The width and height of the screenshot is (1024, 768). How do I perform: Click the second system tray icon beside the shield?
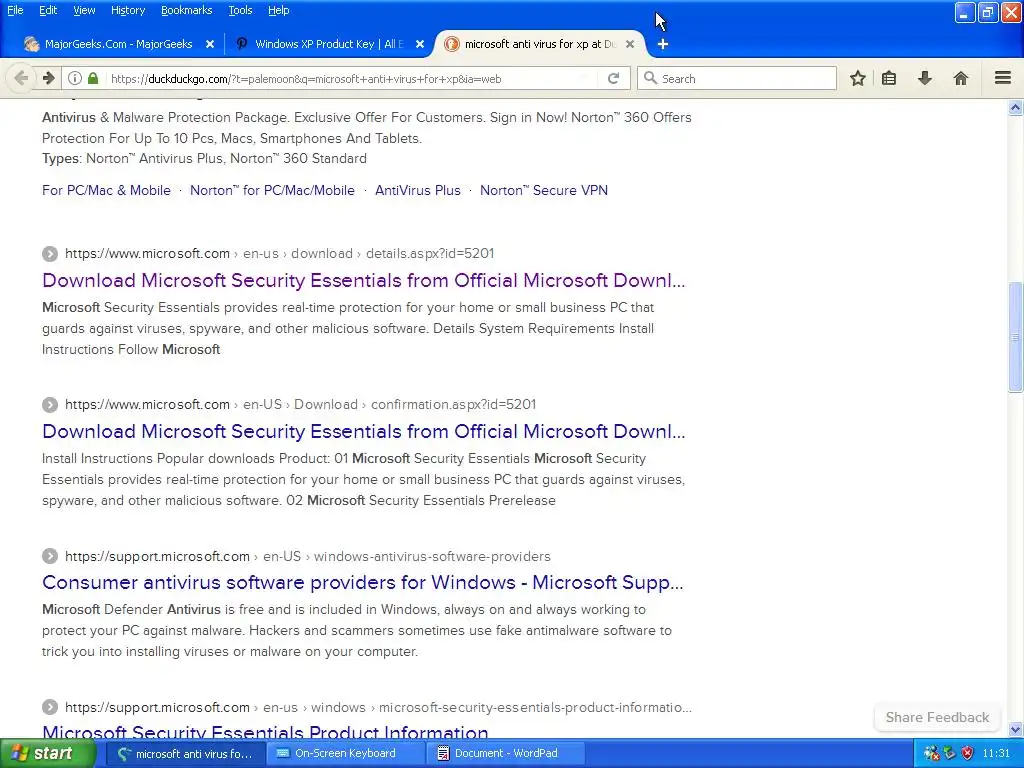(950, 754)
